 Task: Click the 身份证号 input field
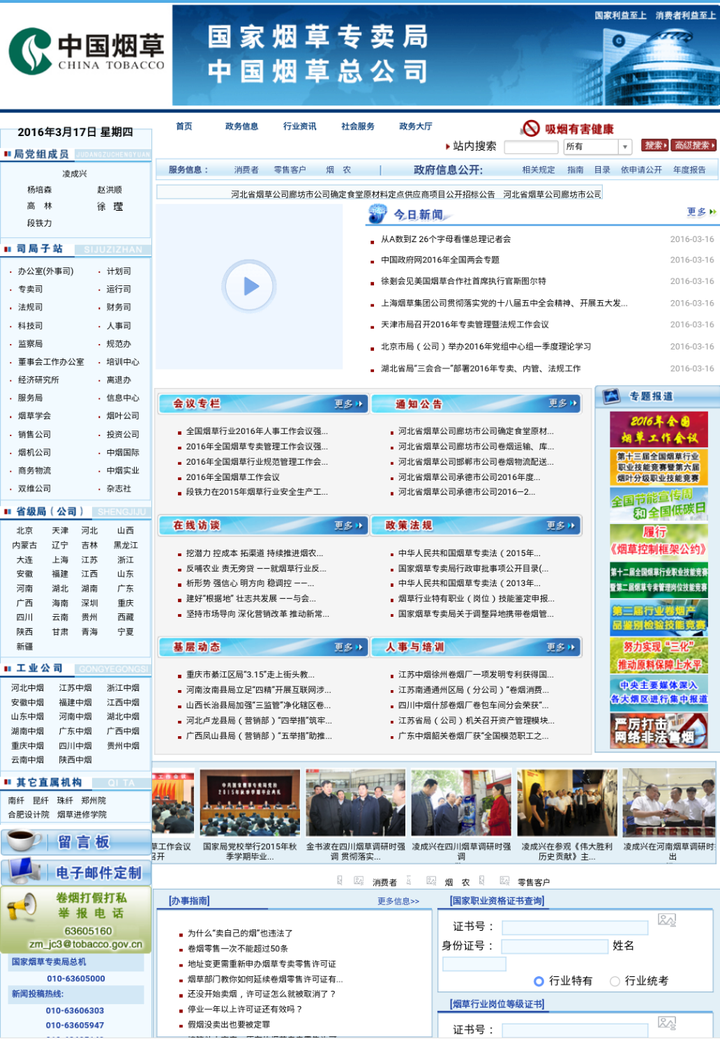pyautogui.click(x=554, y=946)
